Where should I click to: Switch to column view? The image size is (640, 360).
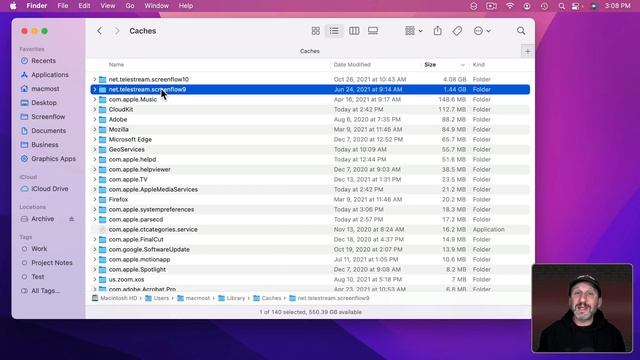pos(354,31)
